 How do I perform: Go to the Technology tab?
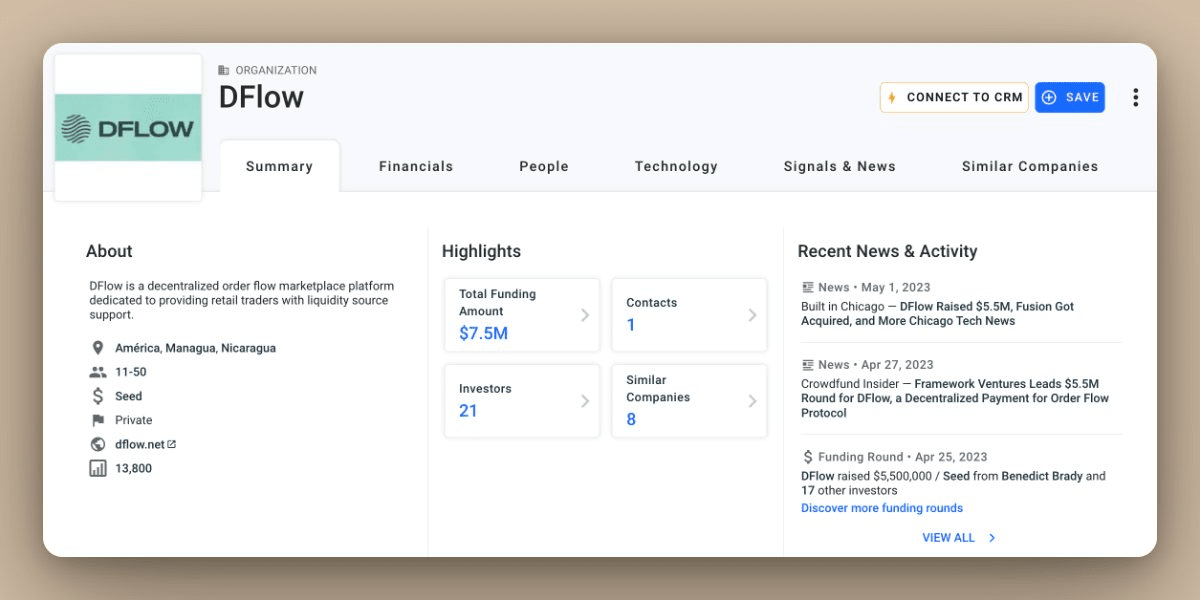click(676, 167)
